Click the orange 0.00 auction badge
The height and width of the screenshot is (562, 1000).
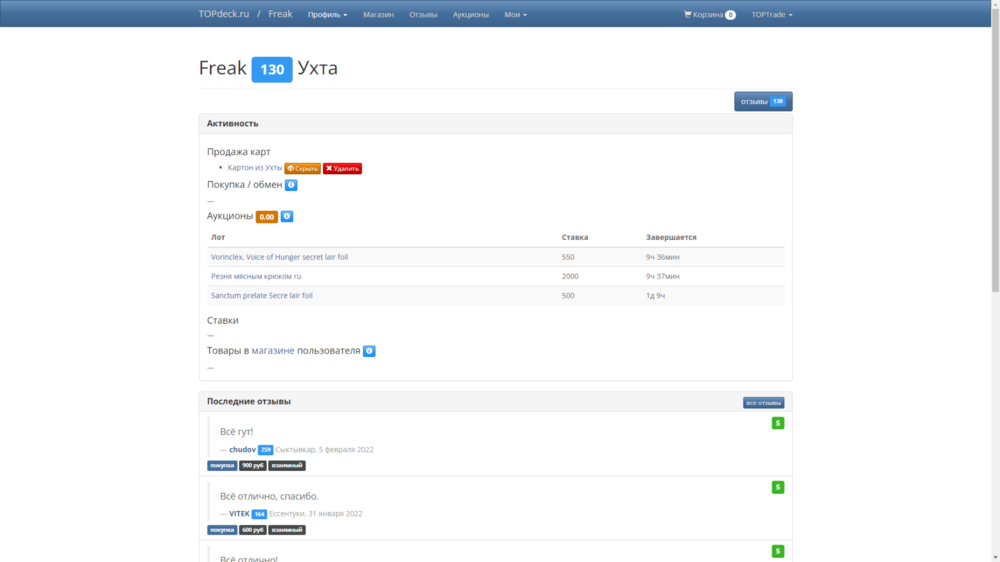point(266,217)
